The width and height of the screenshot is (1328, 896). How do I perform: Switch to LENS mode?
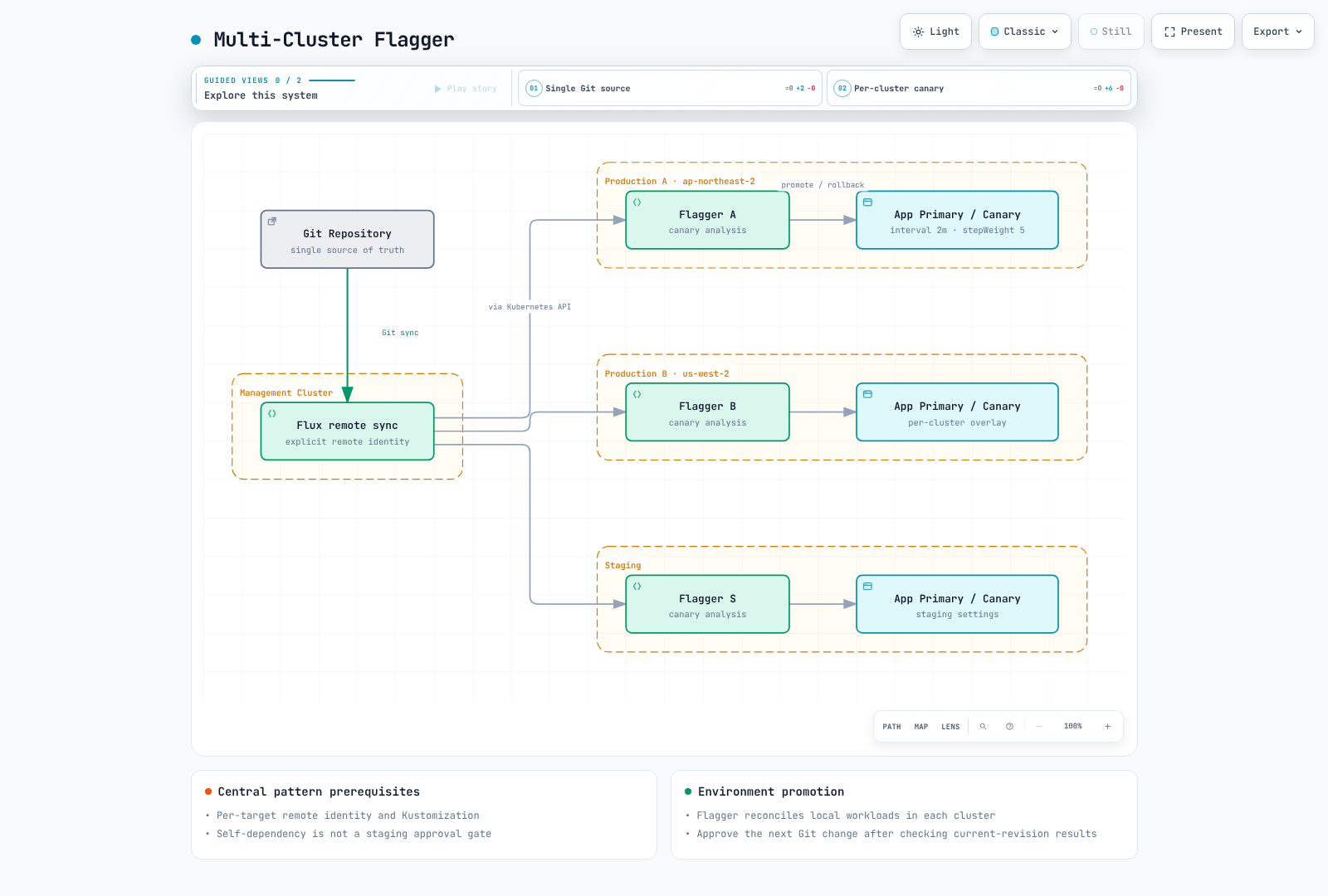[x=950, y=727]
